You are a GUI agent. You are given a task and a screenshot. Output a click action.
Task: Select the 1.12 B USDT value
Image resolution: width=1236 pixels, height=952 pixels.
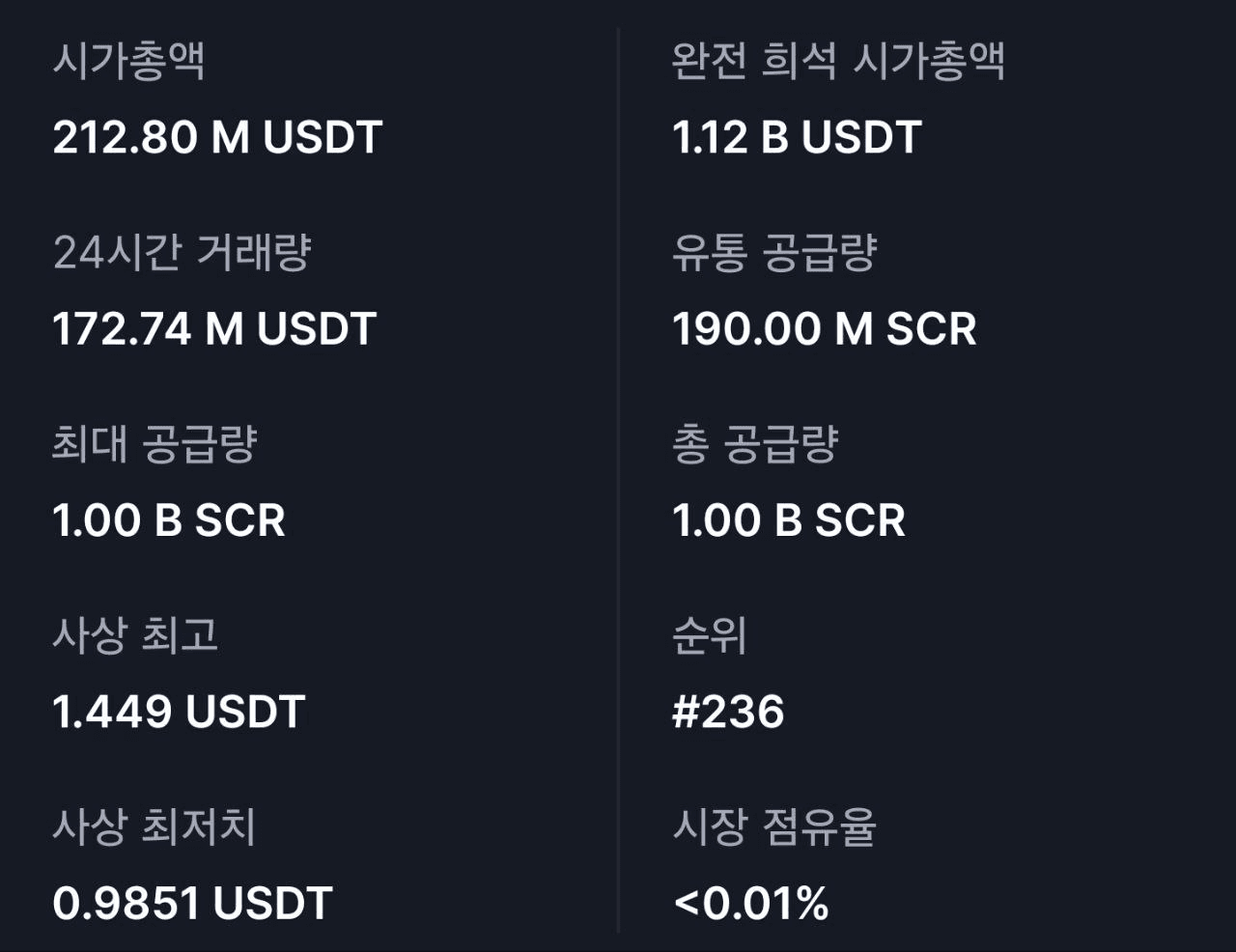point(797,137)
